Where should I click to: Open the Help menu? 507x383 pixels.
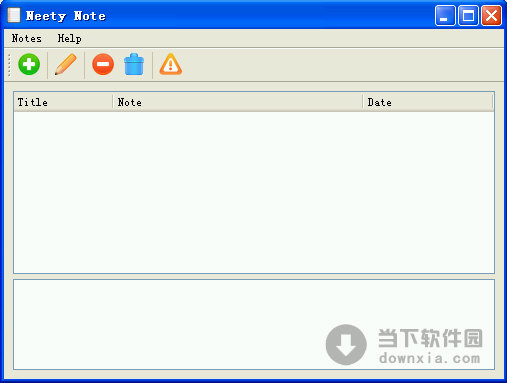(69, 38)
